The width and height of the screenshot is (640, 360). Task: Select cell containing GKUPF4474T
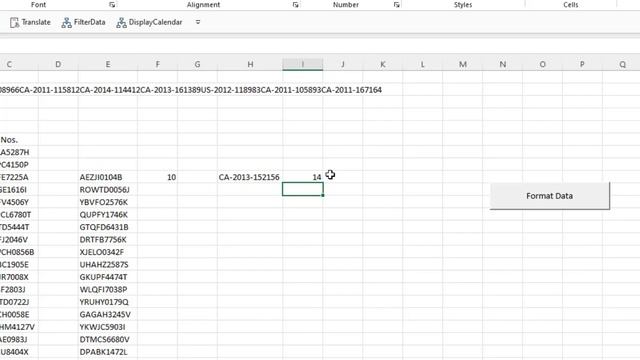108,277
